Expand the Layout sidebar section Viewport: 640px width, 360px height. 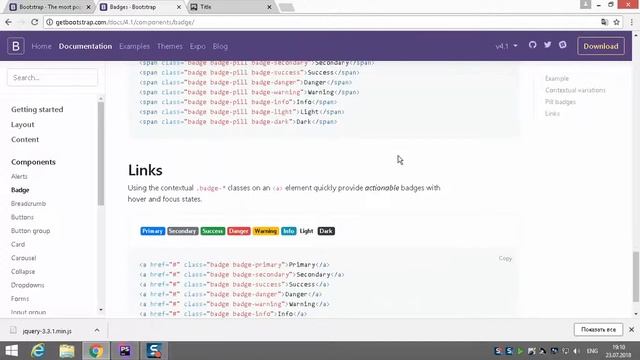pyautogui.click(x=22, y=124)
